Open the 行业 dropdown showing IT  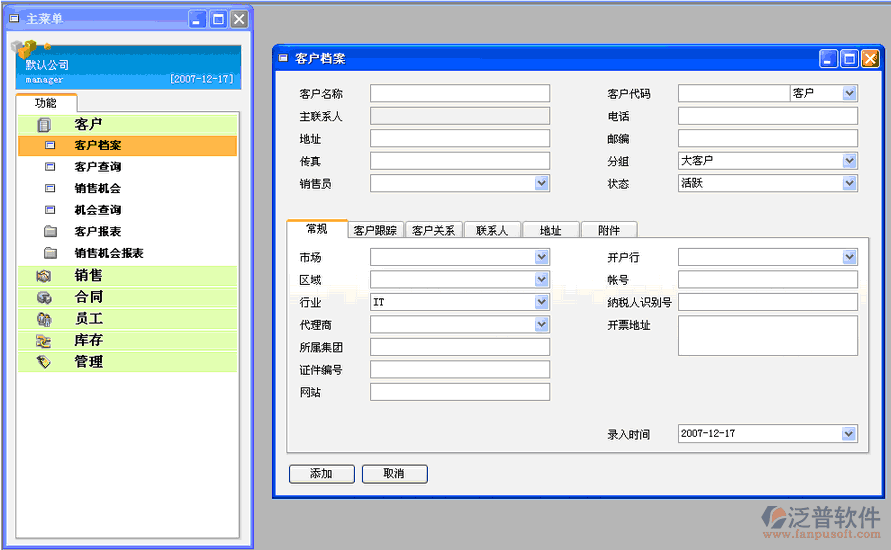pyautogui.click(x=541, y=302)
